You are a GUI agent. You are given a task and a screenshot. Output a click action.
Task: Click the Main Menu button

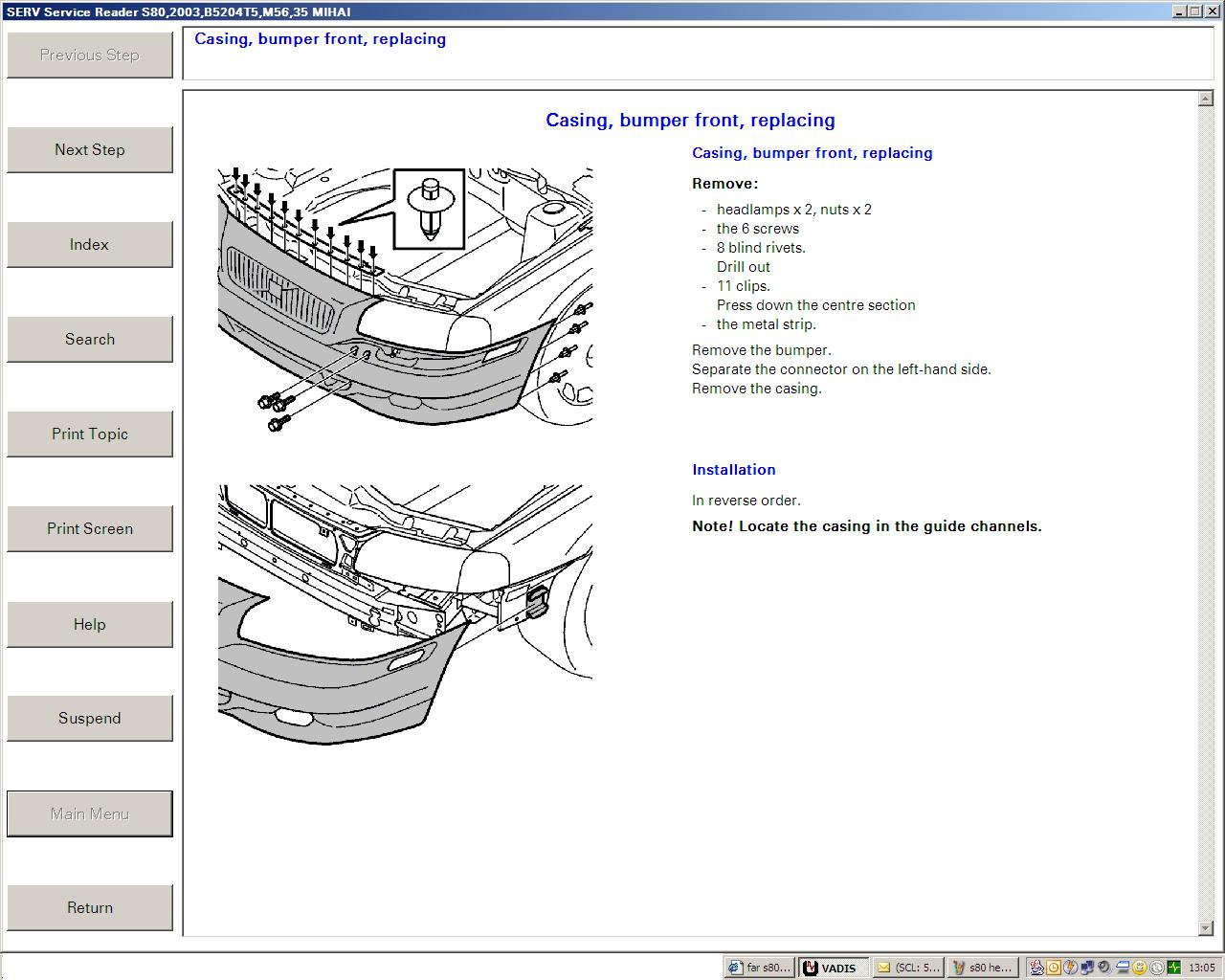pos(90,814)
